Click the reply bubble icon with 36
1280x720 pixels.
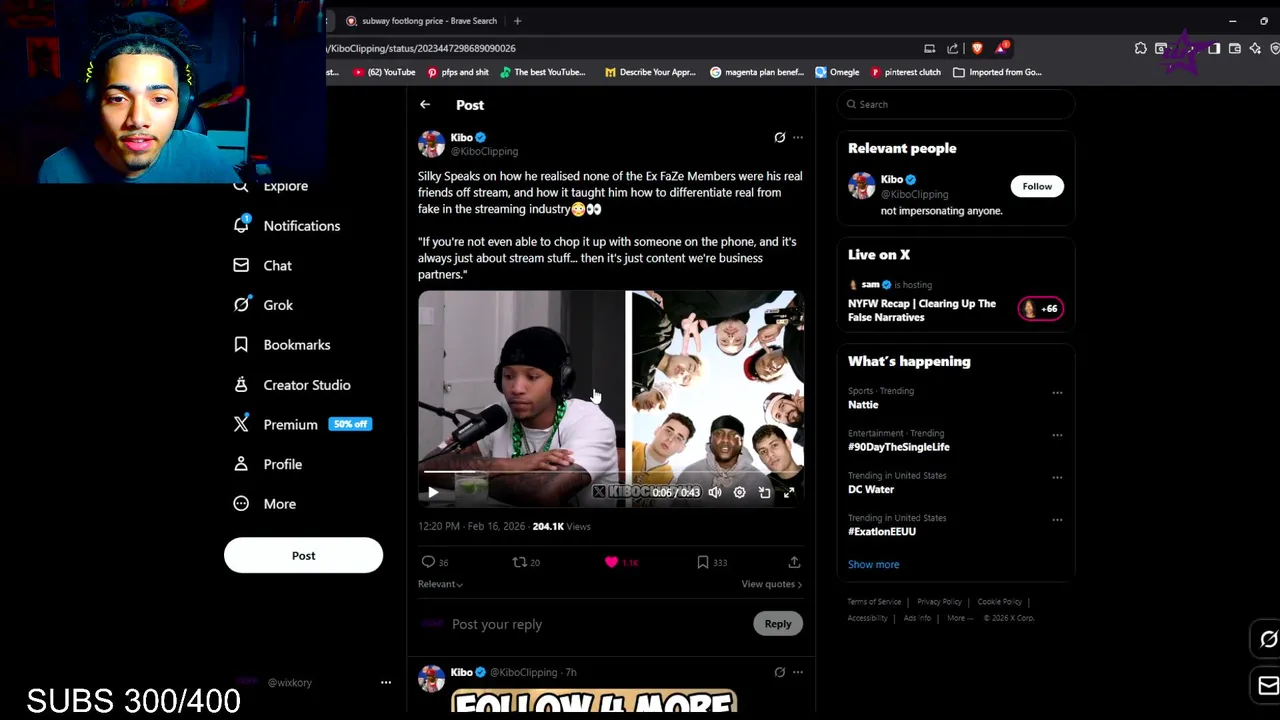[x=428, y=562]
